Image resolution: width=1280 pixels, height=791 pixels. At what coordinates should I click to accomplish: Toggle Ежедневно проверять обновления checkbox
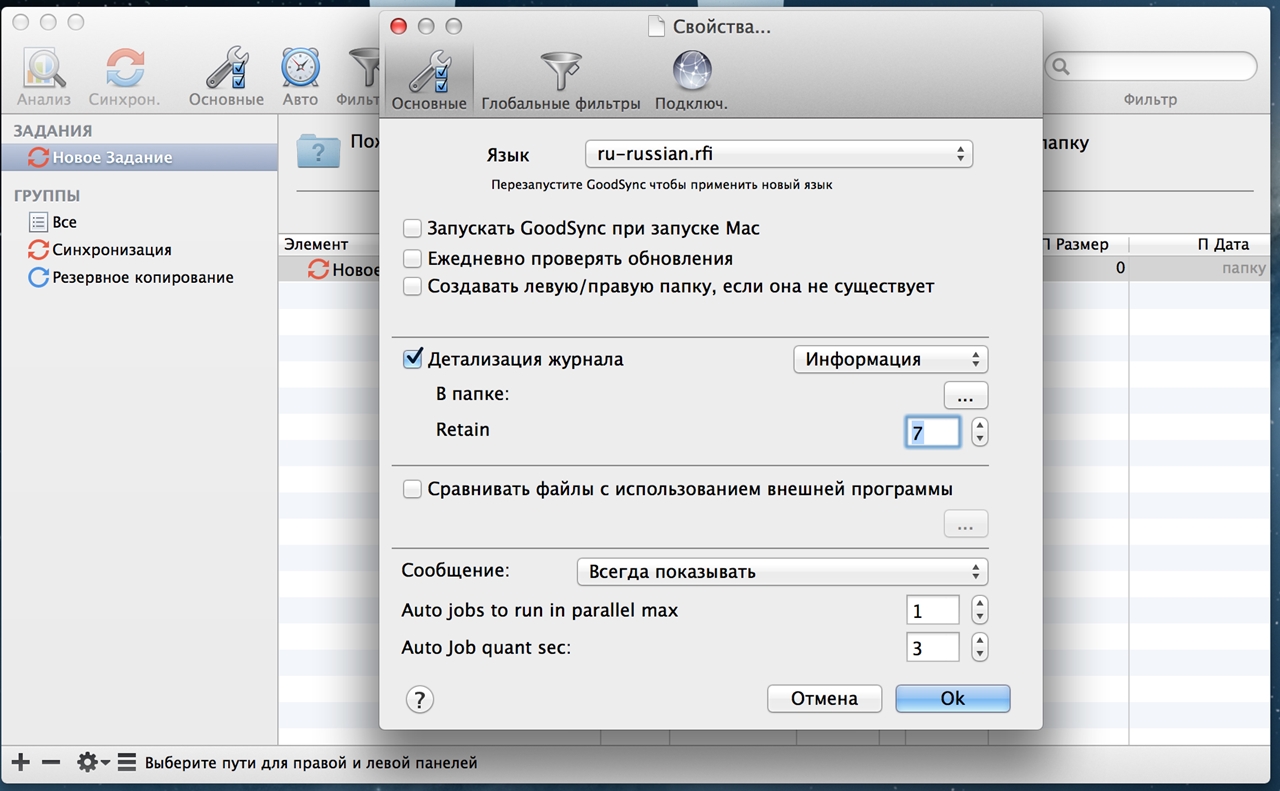412,259
